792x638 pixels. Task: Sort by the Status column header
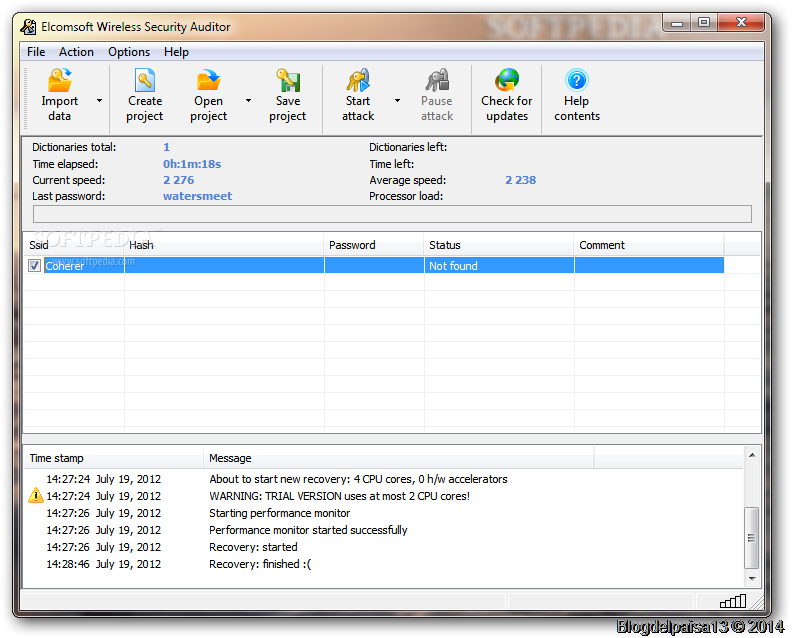pyautogui.click(x=499, y=245)
